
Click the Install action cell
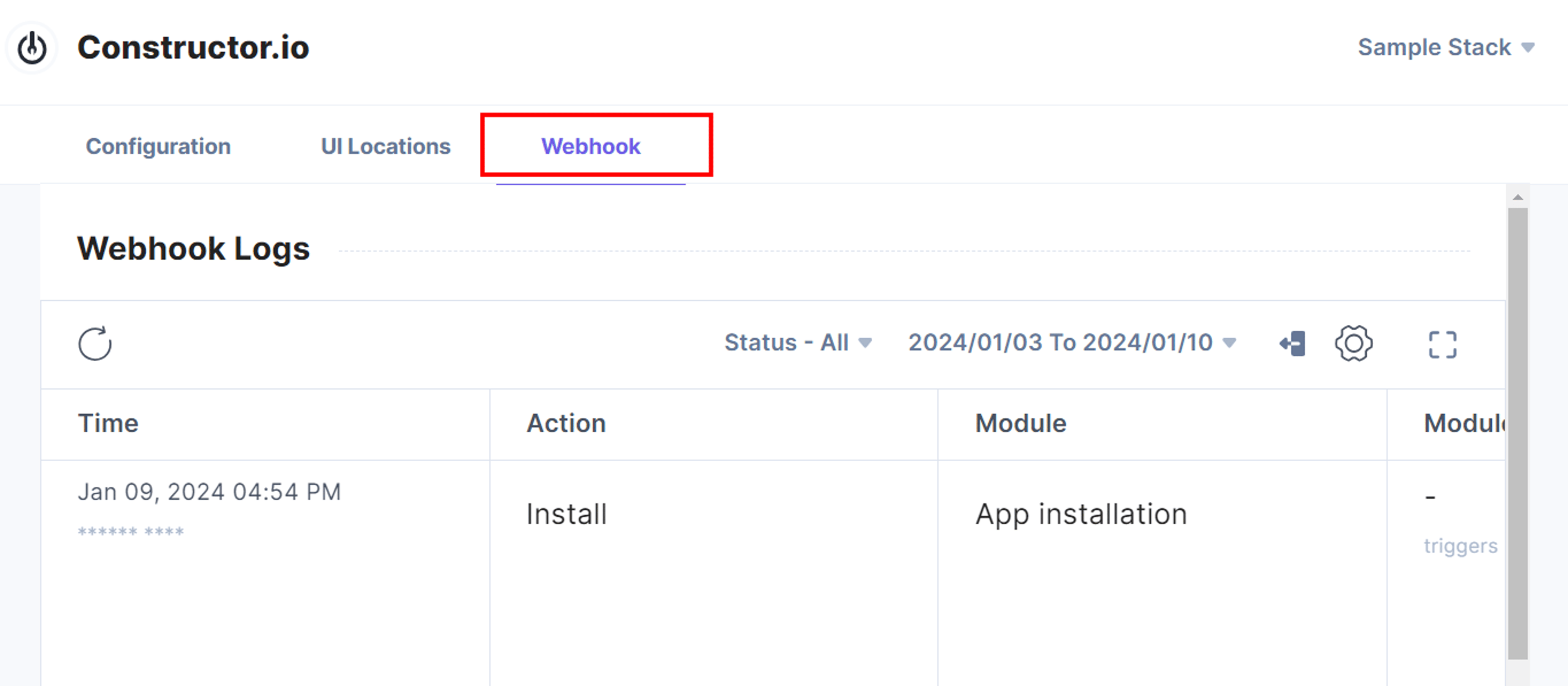click(567, 514)
